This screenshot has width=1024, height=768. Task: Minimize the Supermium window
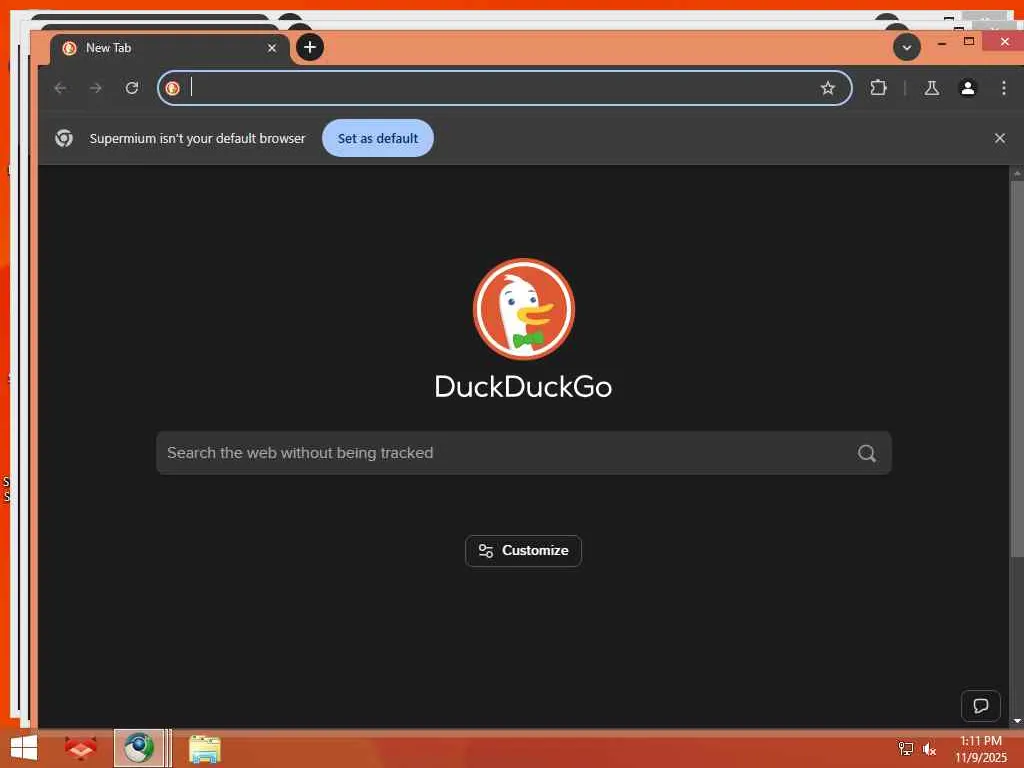tap(942, 42)
